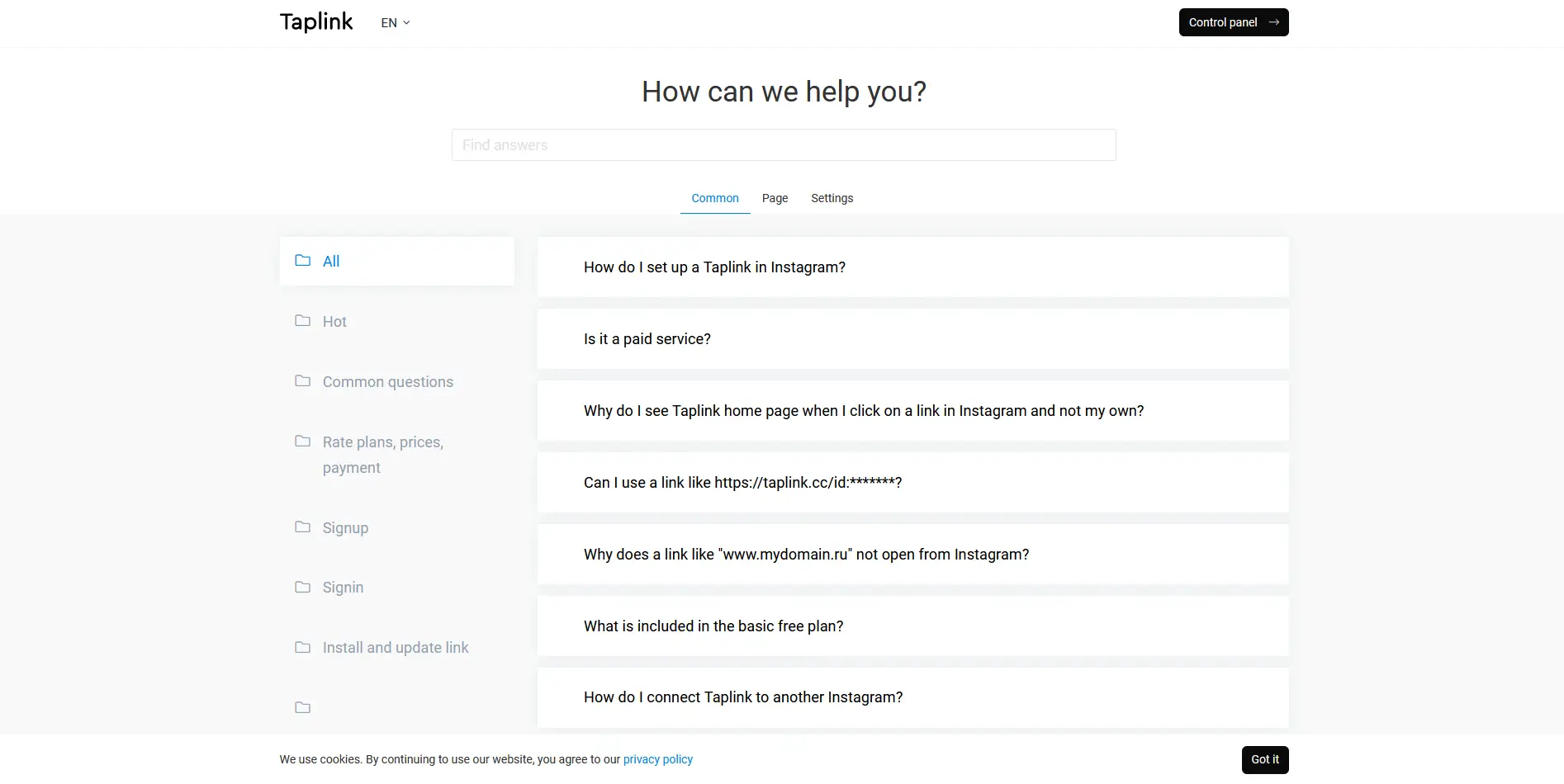Switch to the Settings tab
The image size is (1564, 784).
click(832, 198)
